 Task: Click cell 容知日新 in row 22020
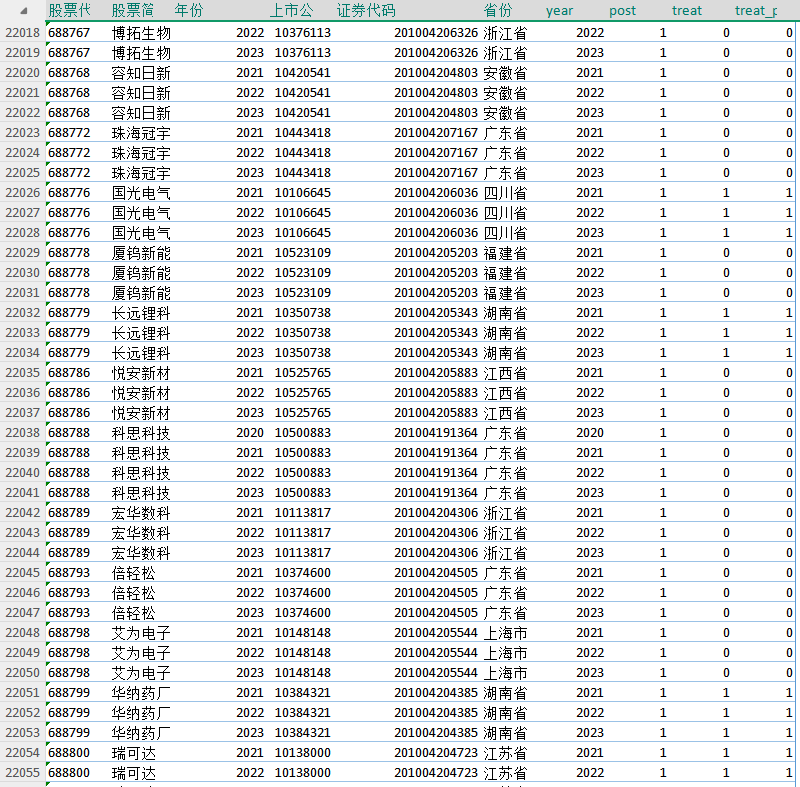click(141, 73)
